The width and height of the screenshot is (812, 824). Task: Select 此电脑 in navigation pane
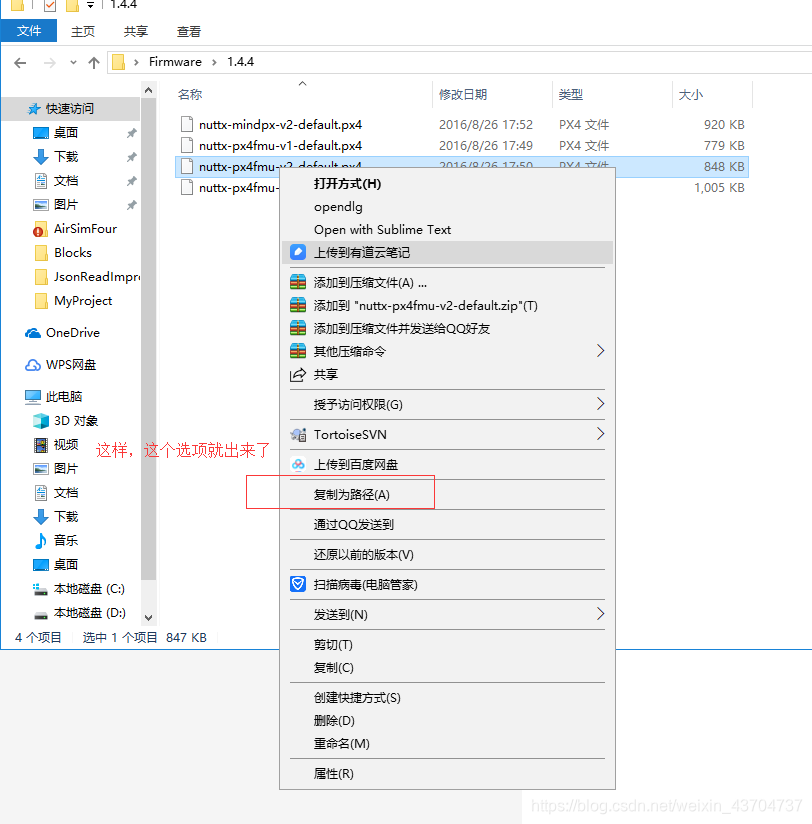tap(64, 396)
